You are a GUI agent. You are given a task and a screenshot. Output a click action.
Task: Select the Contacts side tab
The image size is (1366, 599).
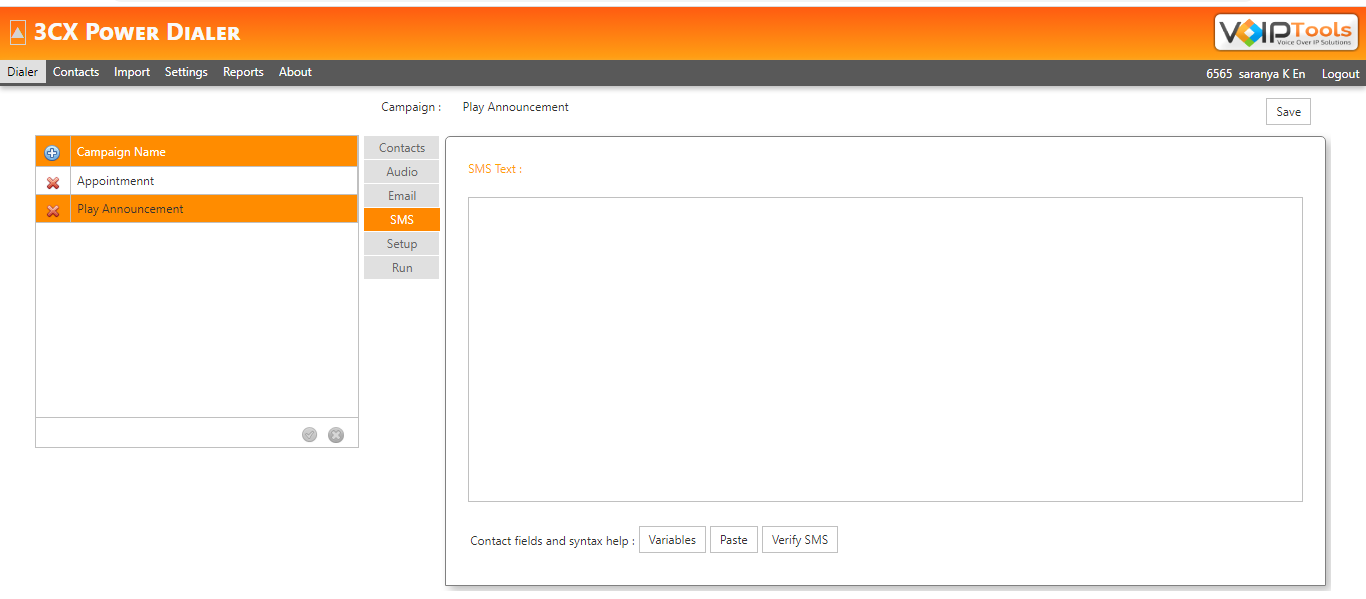click(x=401, y=147)
